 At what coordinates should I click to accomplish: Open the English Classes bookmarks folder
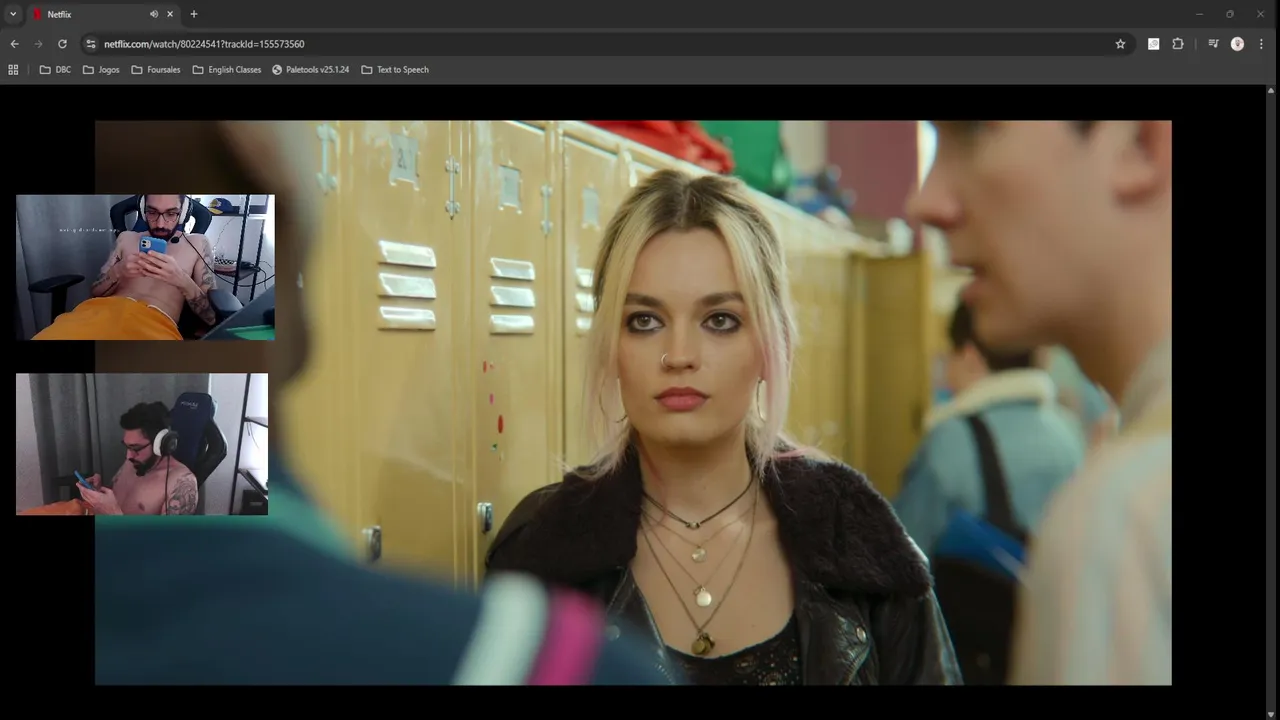click(x=226, y=70)
